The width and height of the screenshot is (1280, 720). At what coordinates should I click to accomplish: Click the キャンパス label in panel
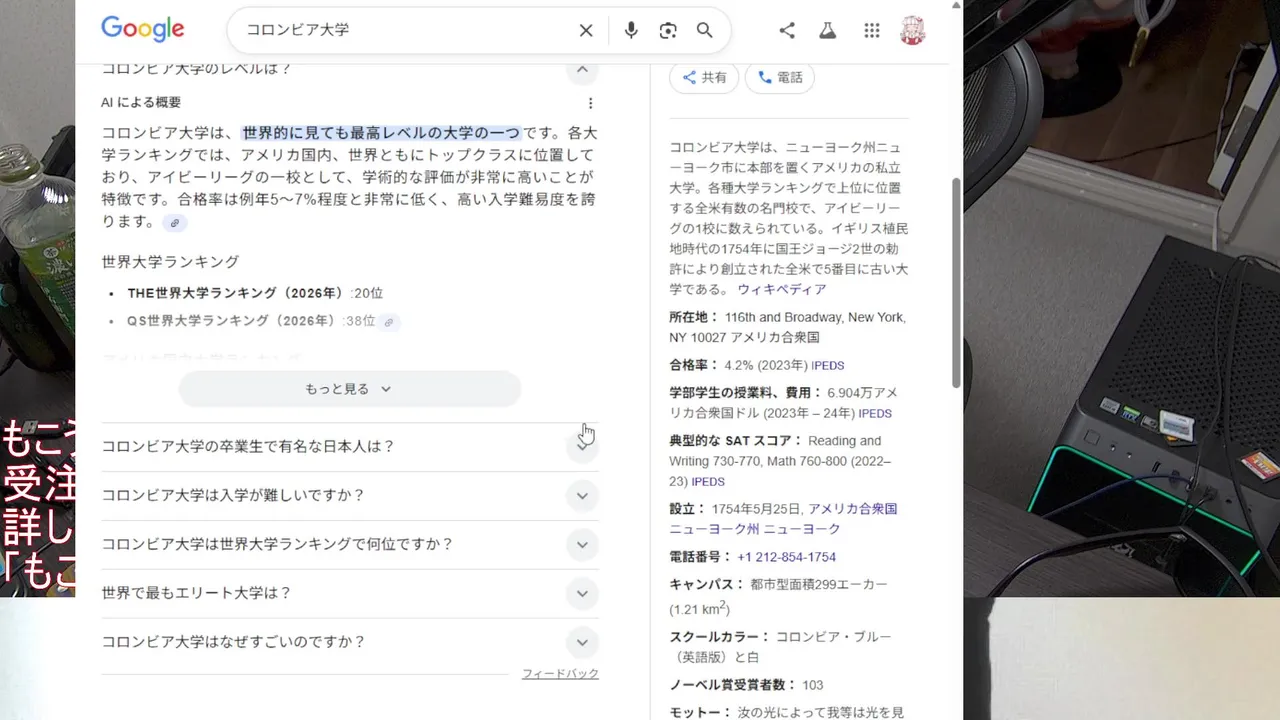click(x=707, y=584)
